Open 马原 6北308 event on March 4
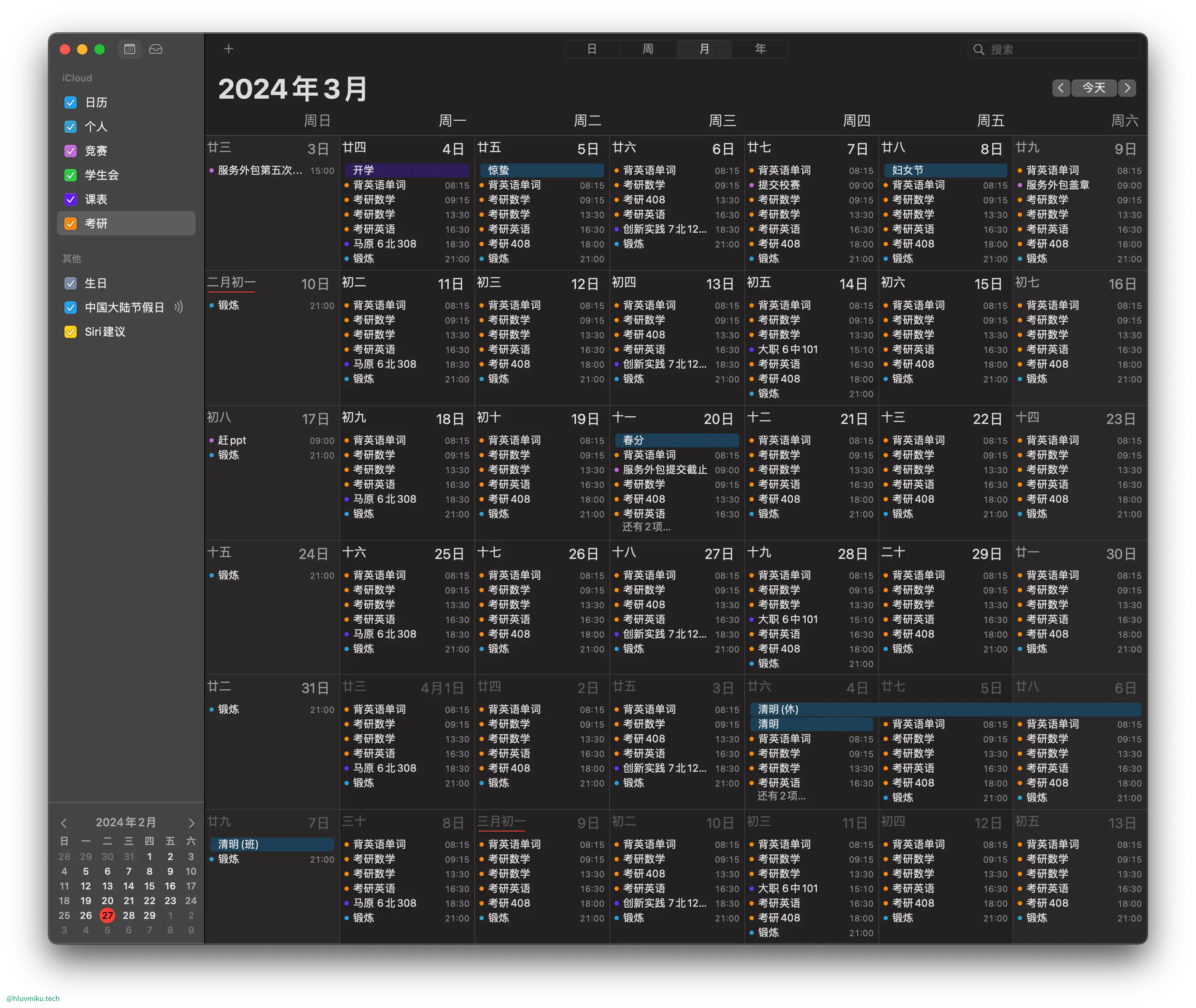The height and width of the screenshot is (1008, 1196). (407, 244)
